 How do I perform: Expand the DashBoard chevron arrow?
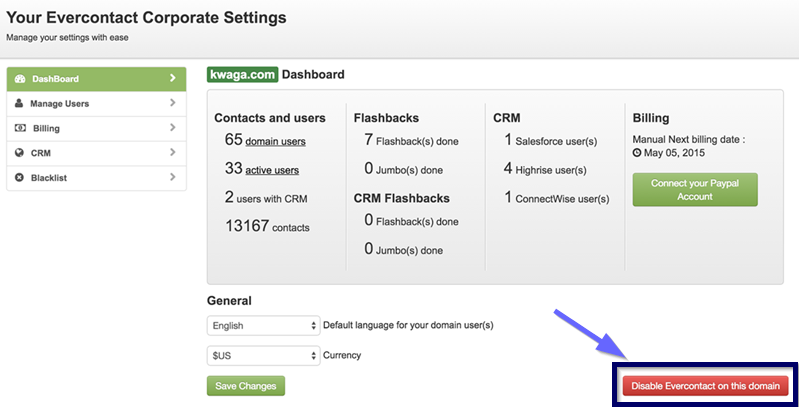coord(173,78)
